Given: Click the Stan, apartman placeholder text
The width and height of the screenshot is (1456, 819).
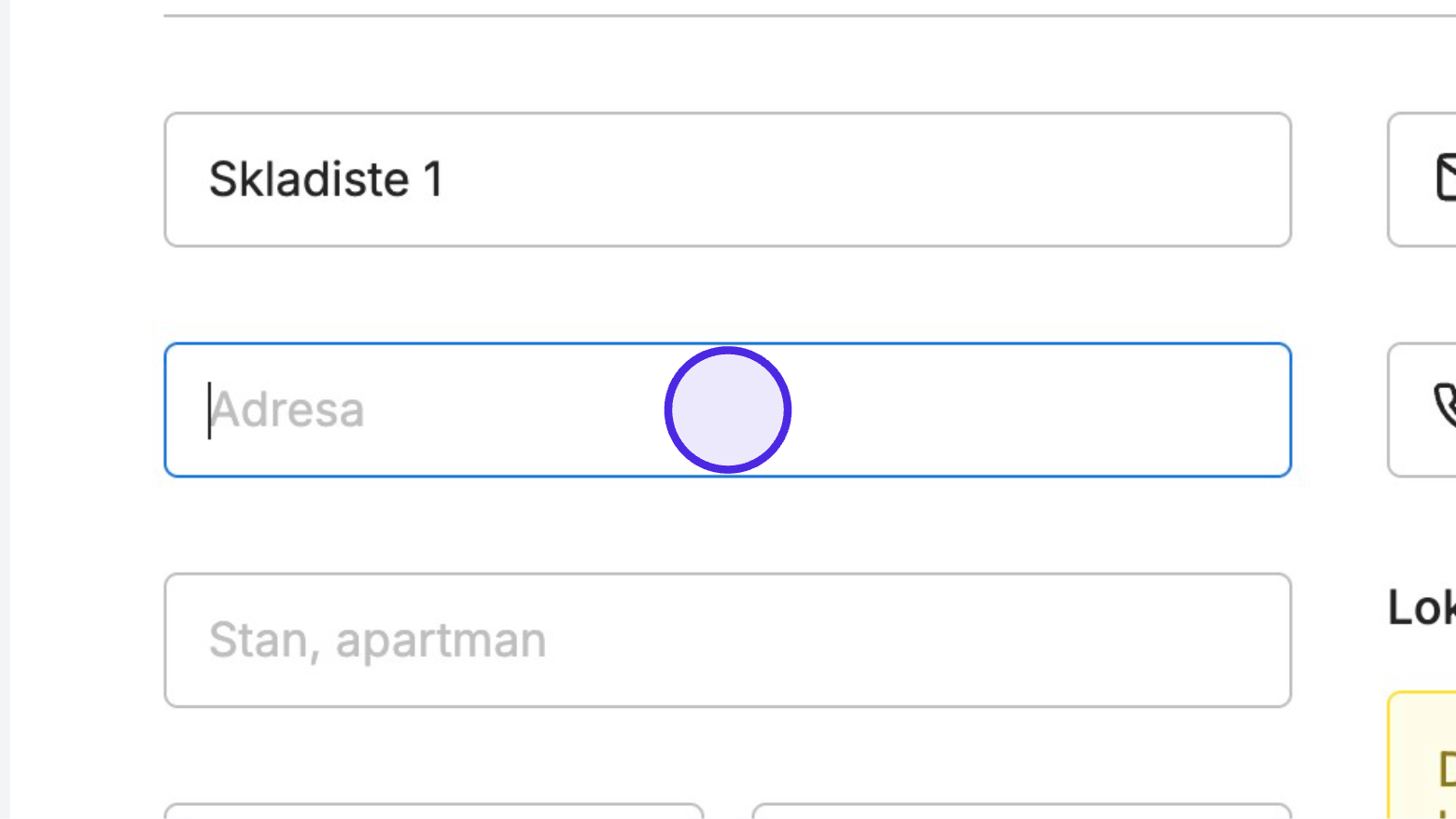Looking at the screenshot, I should [377, 640].
